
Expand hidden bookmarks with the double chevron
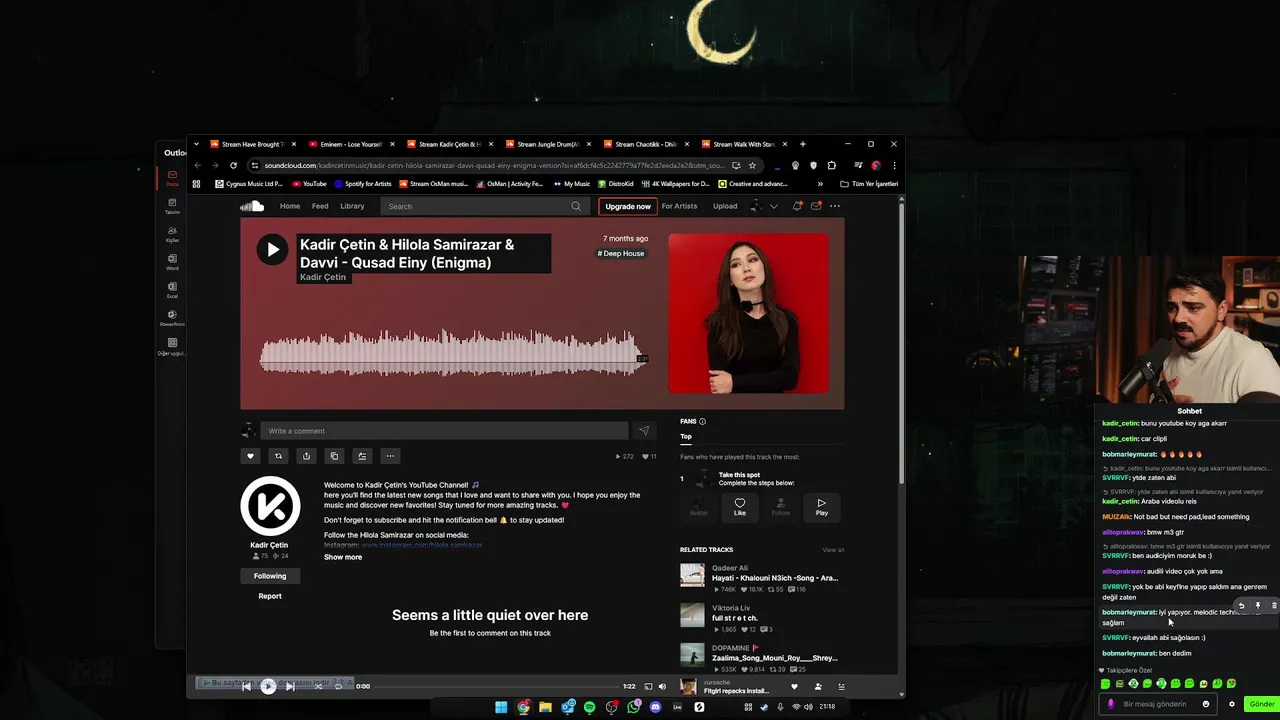[820, 184]
